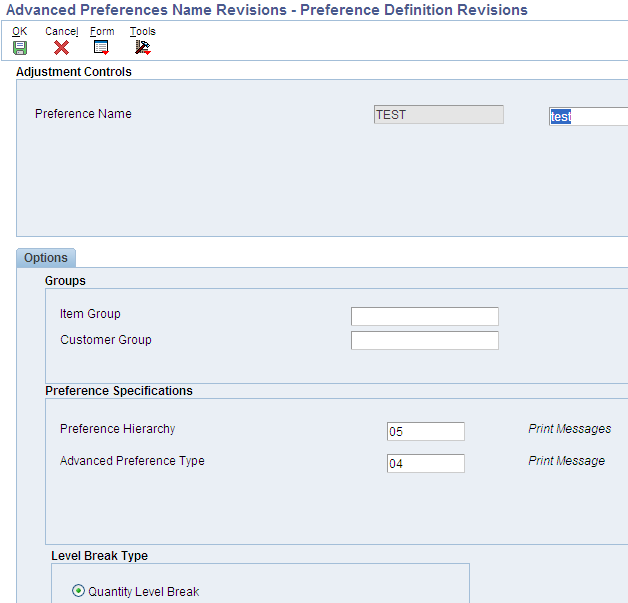Viewport: 628px width, 603px height.
Task: Open the Form menu label
Action: (102, 31)
